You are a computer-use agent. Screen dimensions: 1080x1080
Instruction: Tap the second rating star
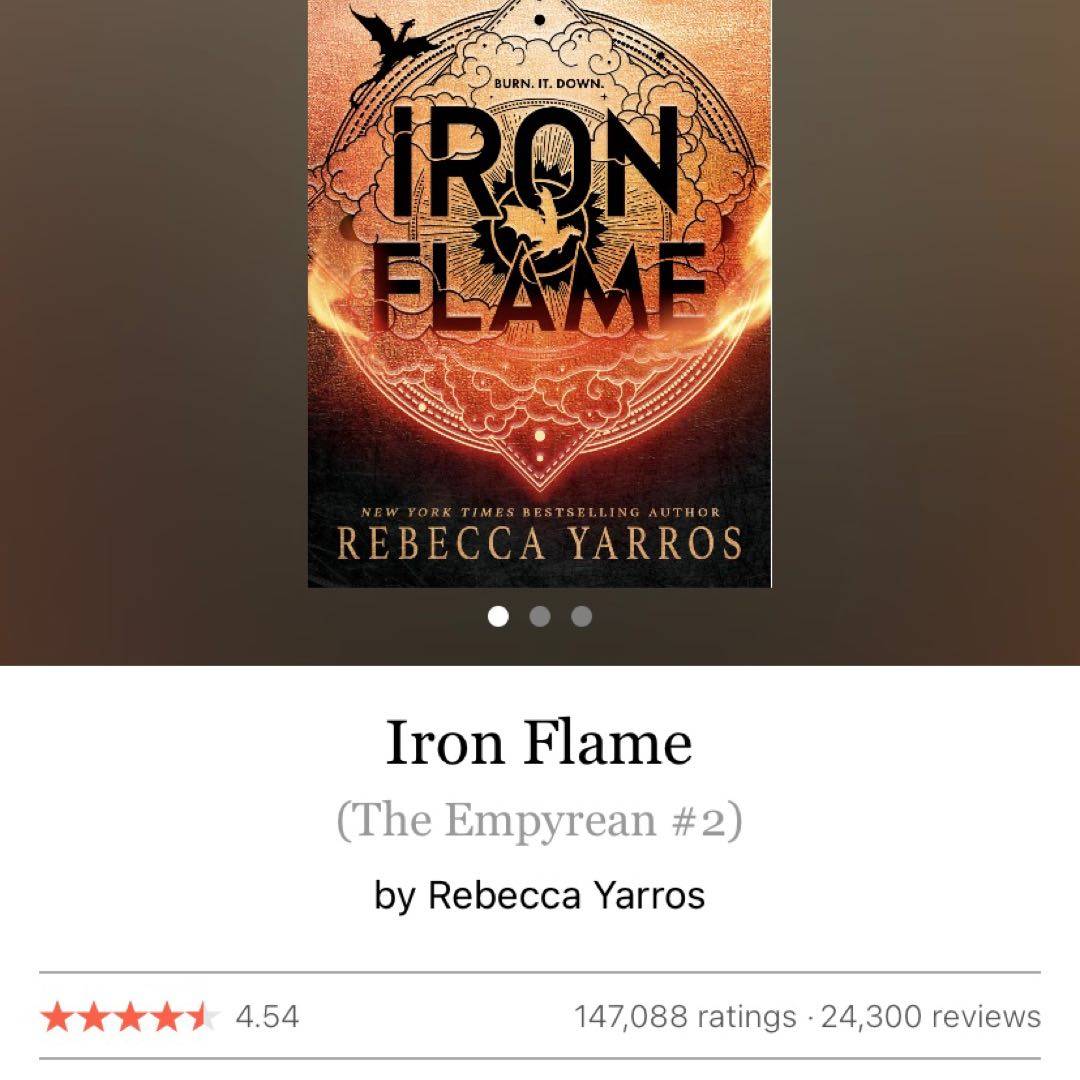pyautogui.click(x=94, y=1017)
